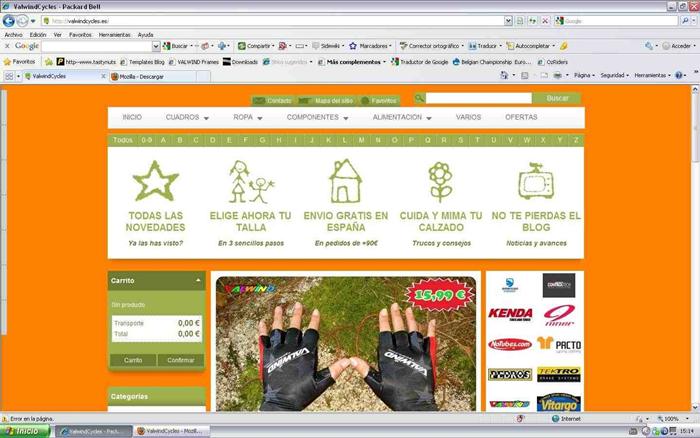
Task: Click the PACTO brand logo
Action: click(559, 345)
